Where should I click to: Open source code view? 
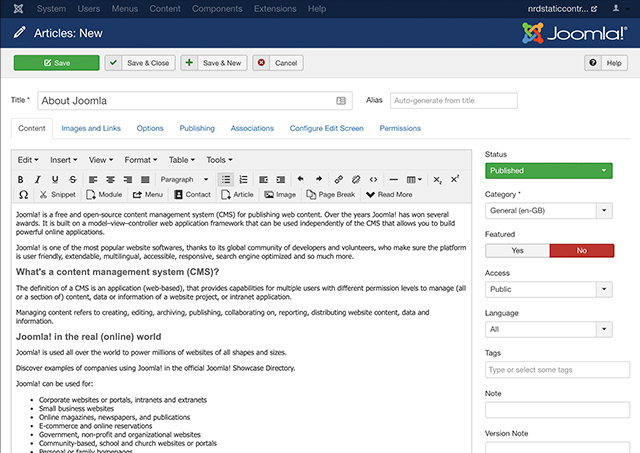pyautogui.click(x=373, y=180)
